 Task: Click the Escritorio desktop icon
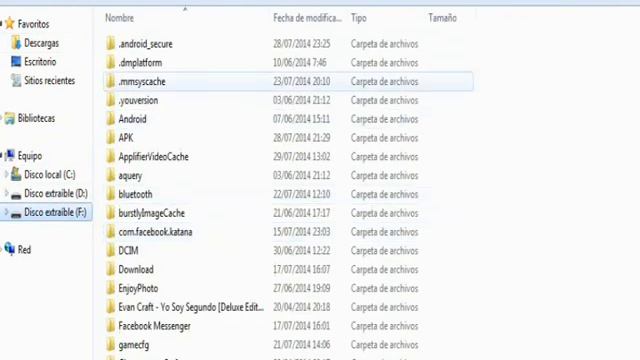(16, 62)
